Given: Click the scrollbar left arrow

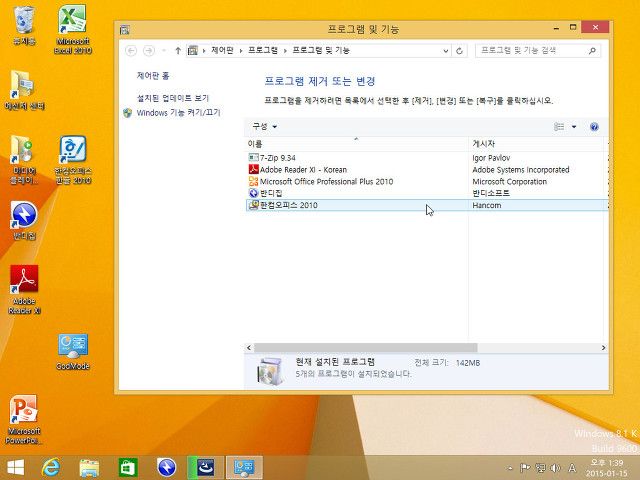Looking at the screenshot, I should 249,348.
